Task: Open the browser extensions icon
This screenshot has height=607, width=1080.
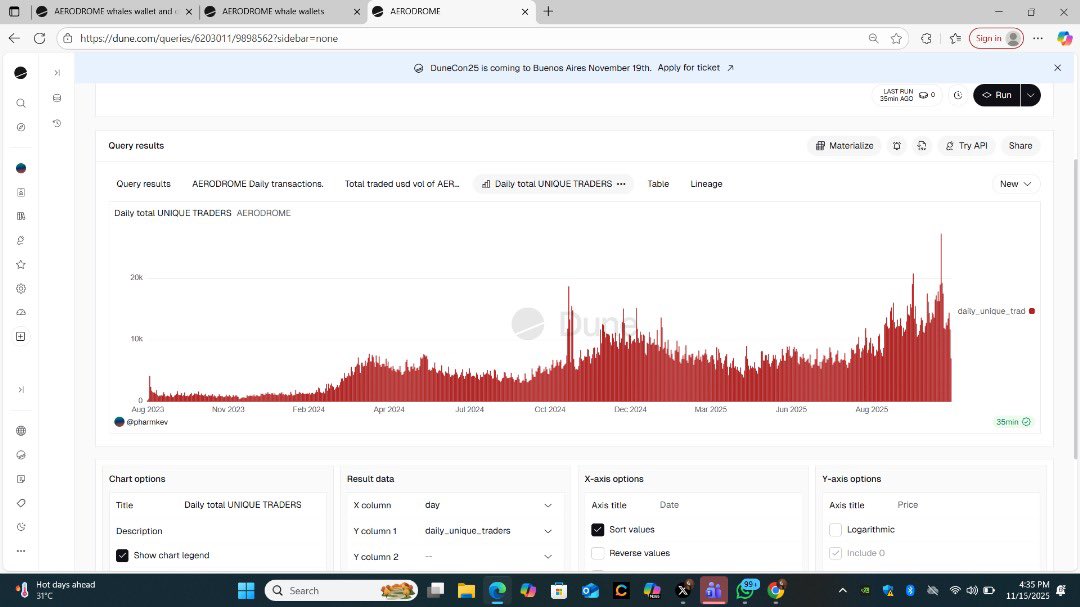Action: coord(926,39)
